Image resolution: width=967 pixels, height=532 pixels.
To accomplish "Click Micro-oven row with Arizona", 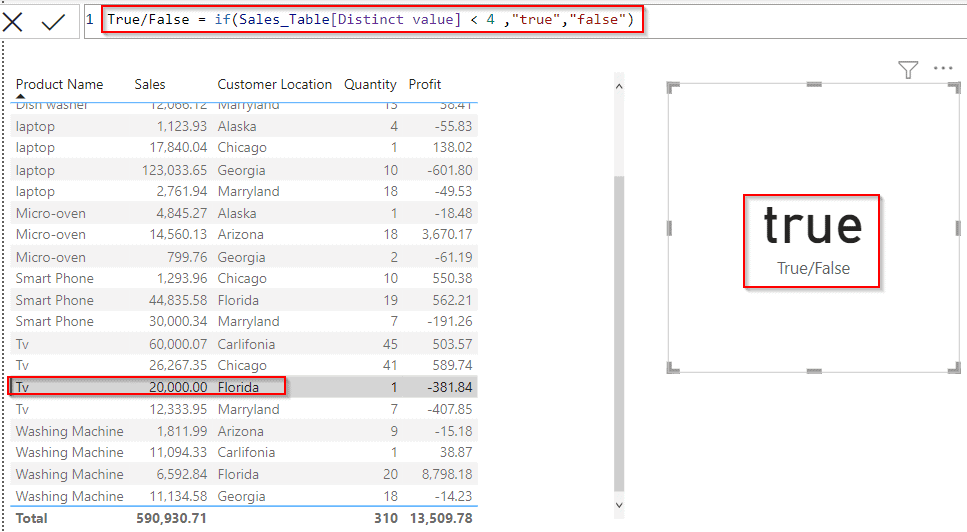I will pyautogui.click(x=244, y=235).
